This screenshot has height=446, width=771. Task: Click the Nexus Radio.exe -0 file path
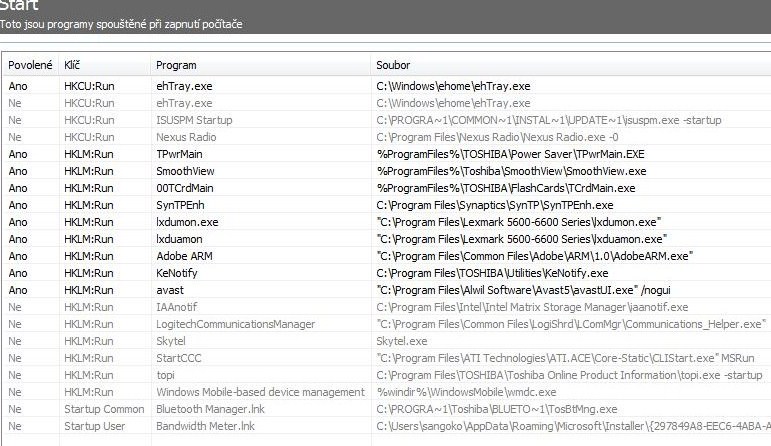click(498, 137)
